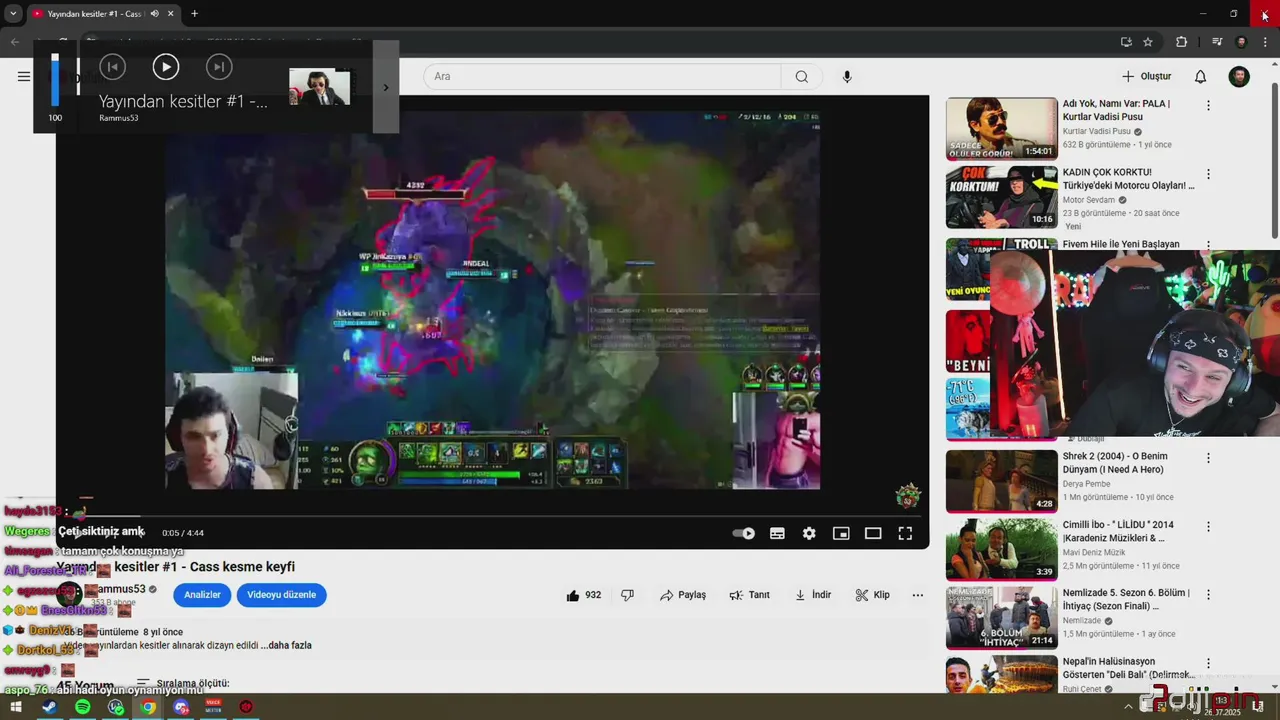The image size is (1280, 720).
Task: Open options for Cimilli İbo video
Action: point(1208,526)
